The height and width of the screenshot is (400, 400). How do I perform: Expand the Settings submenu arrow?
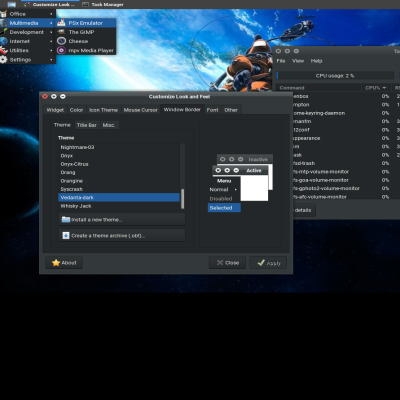pos(51,60)
